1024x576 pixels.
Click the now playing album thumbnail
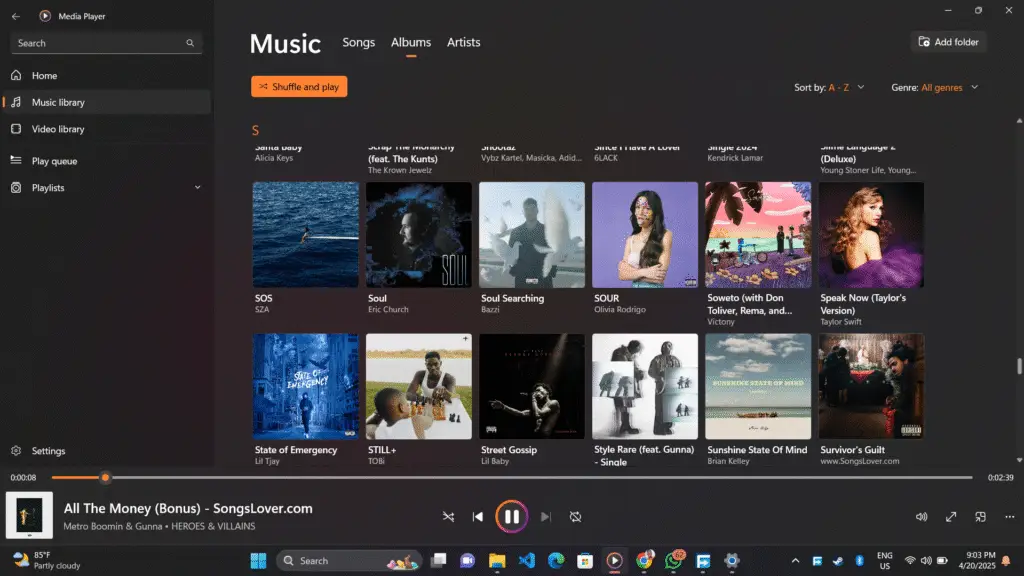click(x=29, y=515)
